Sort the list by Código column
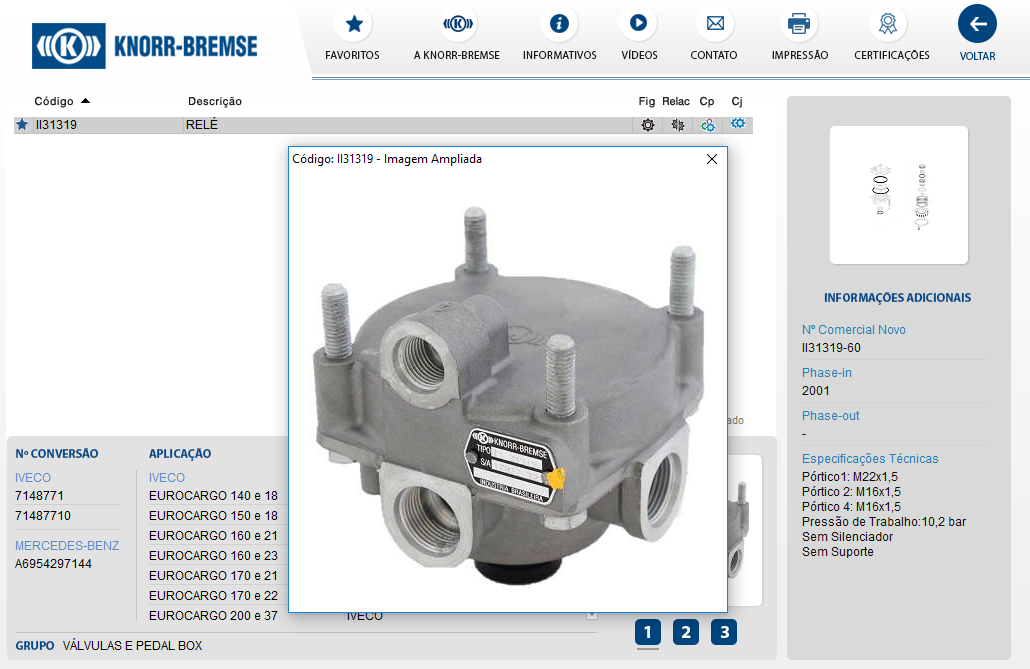This screenshot has width=1030, height=669. [54, 101]
